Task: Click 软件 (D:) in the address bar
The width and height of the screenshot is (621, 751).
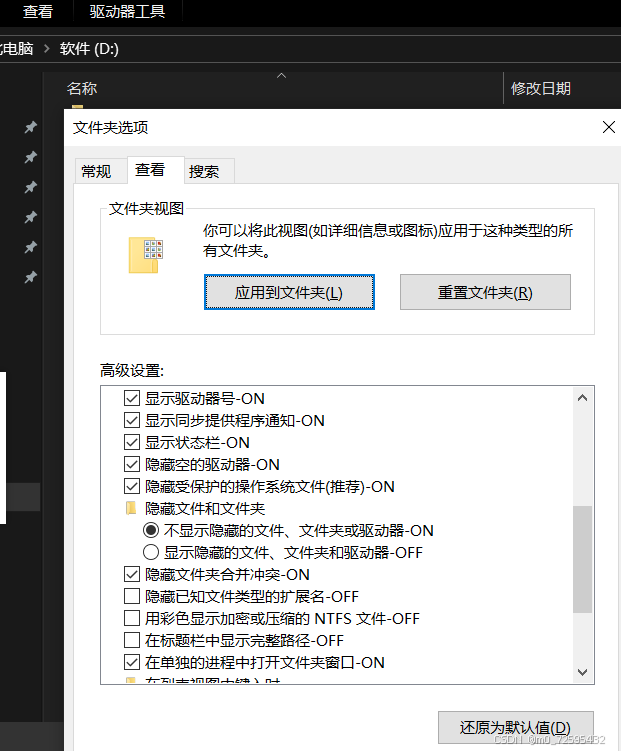Action: [x=89, y=49]
